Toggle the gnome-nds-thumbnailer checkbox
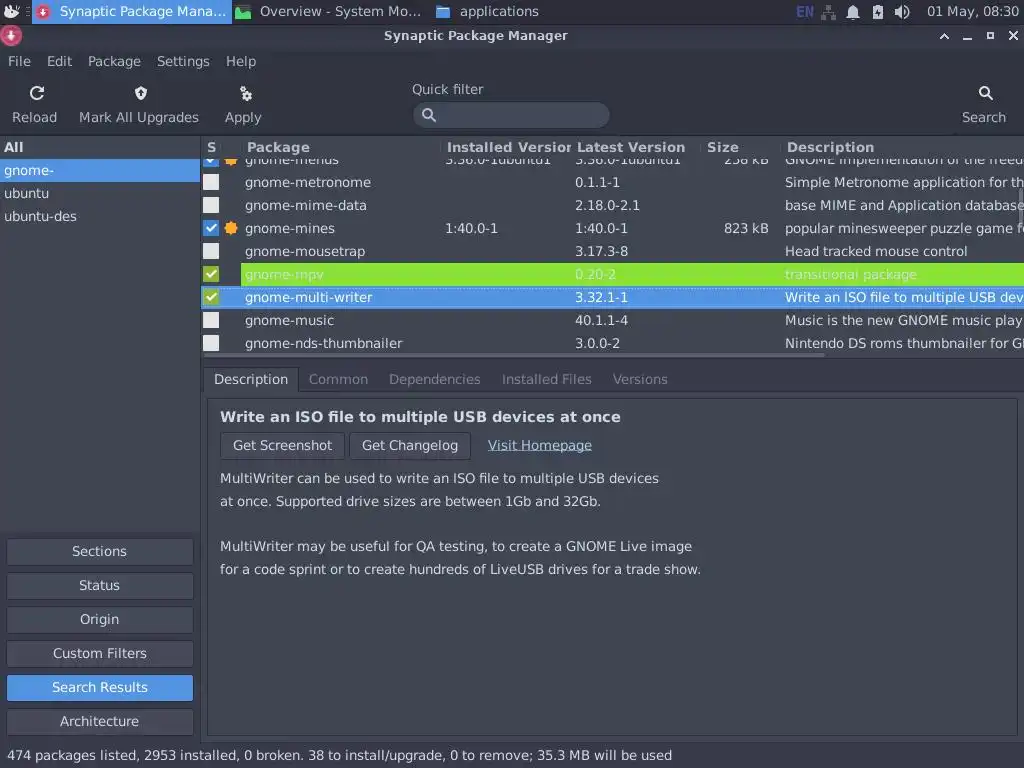1024x768 pixels. (x=211, y=343)
